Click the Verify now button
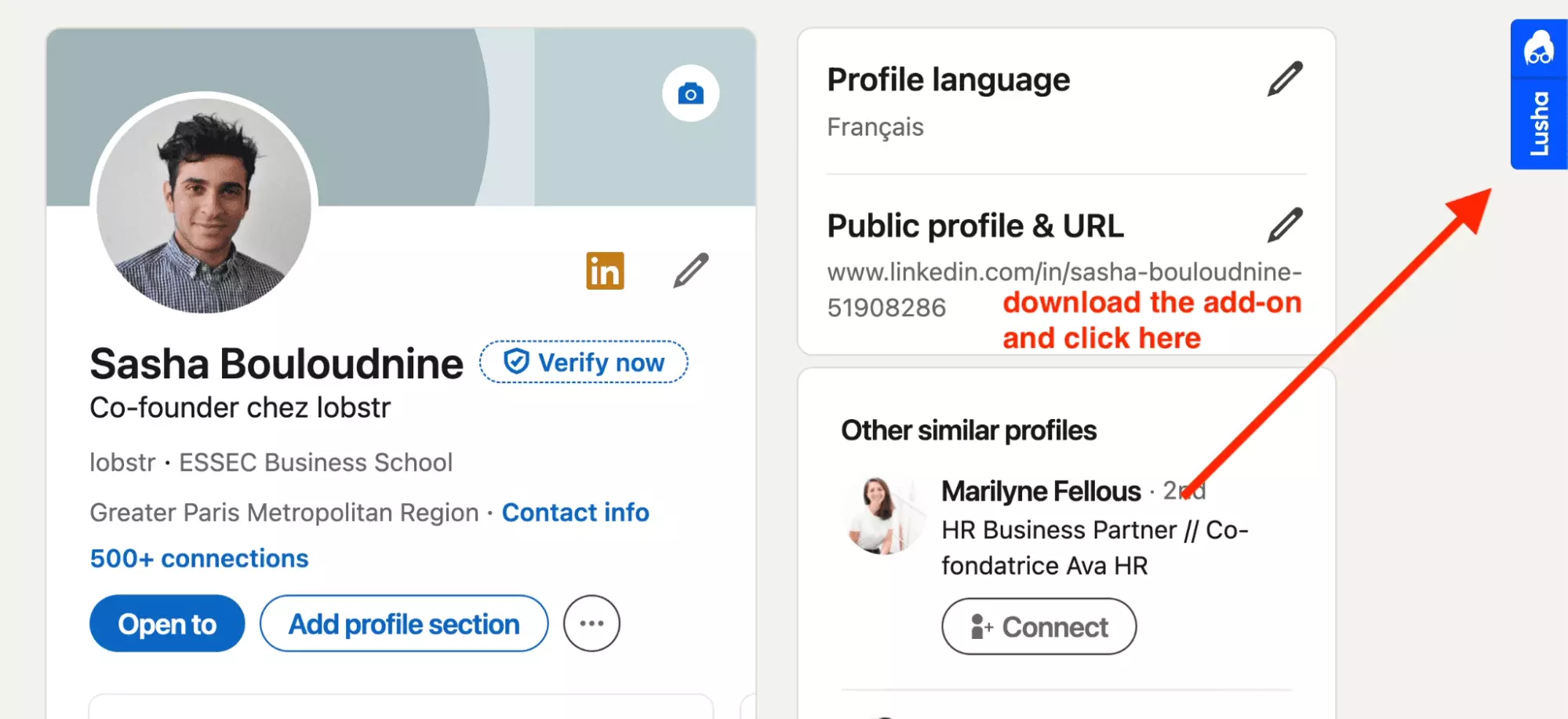The width and height of the screenshot is (1568, 719). [x=584, y=362]
